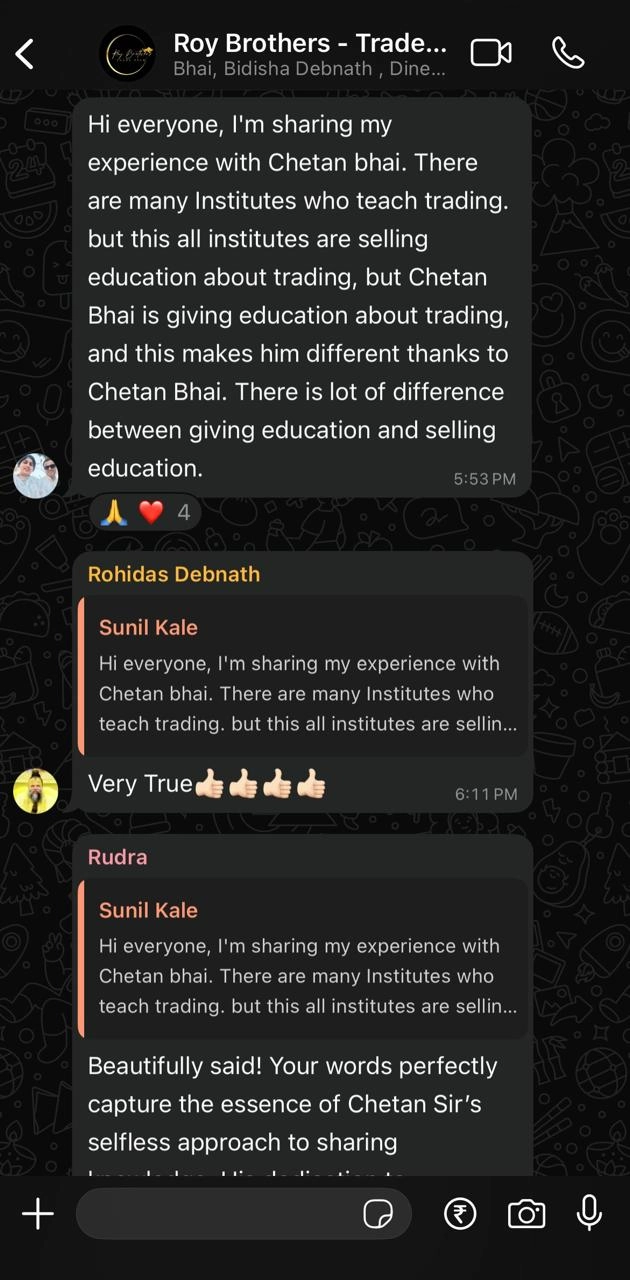Open Rohidas Debnath's sender name
Image resolution: width=630 pixels, height=1280 pixels.
pos(174,574)
